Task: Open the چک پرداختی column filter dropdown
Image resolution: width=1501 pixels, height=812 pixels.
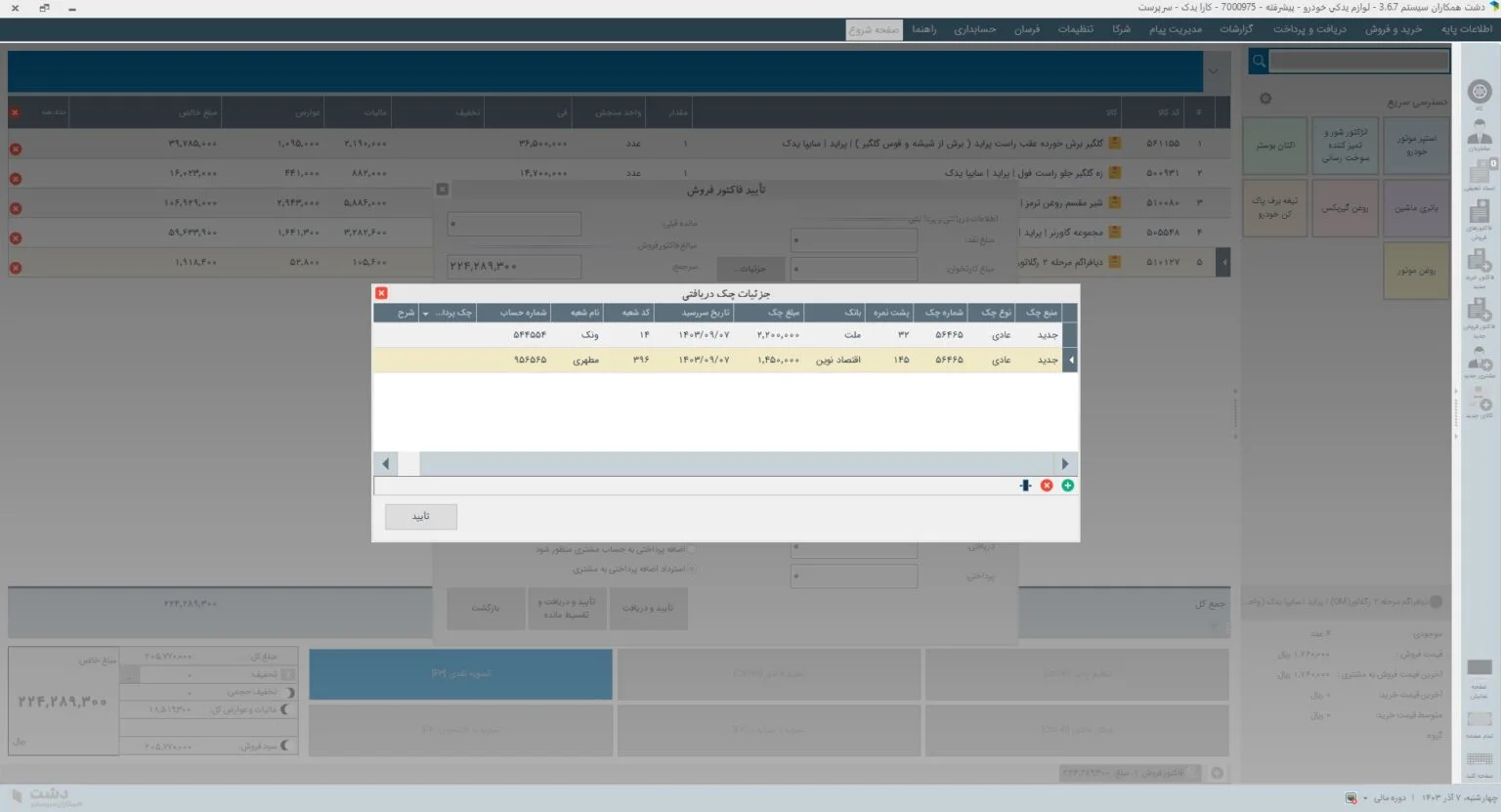Action: [x=425, y=314]
